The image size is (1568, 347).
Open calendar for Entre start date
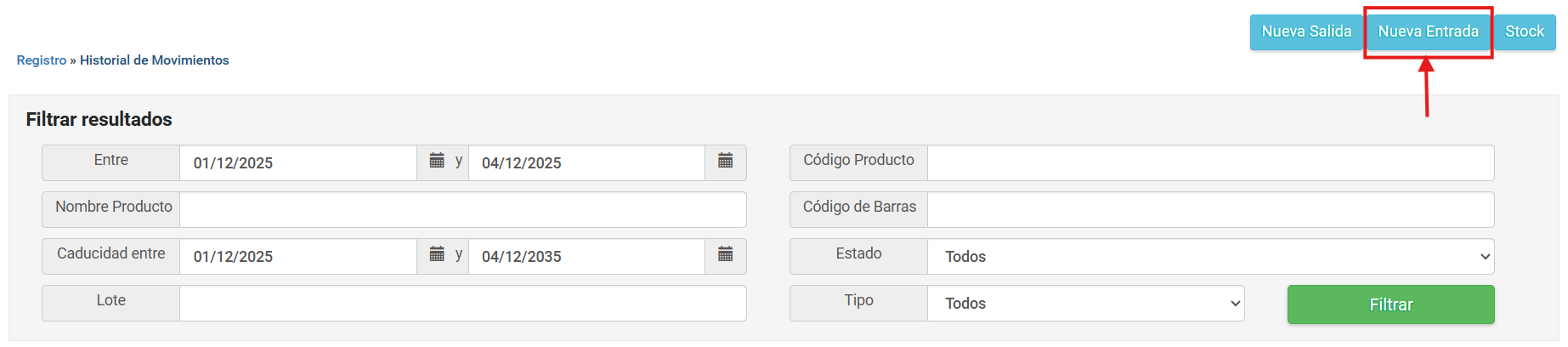point(437,162)
